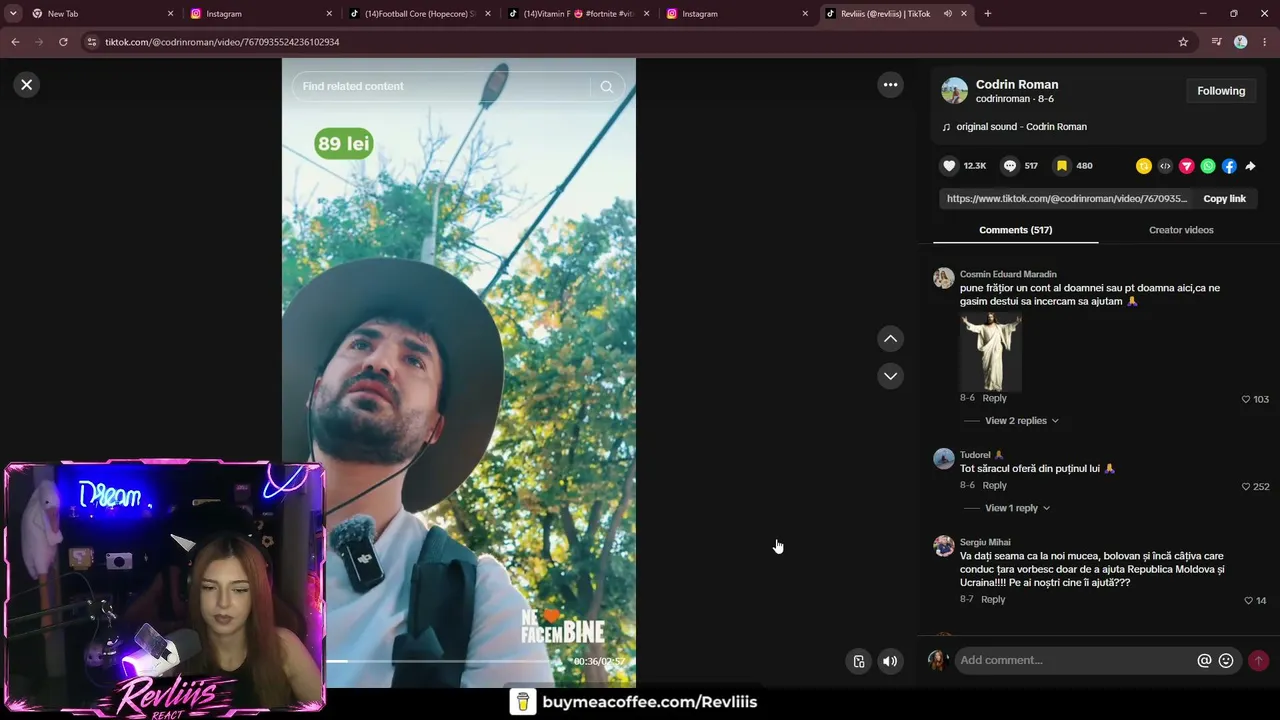Open more share options arrow
This screenshot has width=1280, height=720.
pyautogui.click(x=1250, y=166)
